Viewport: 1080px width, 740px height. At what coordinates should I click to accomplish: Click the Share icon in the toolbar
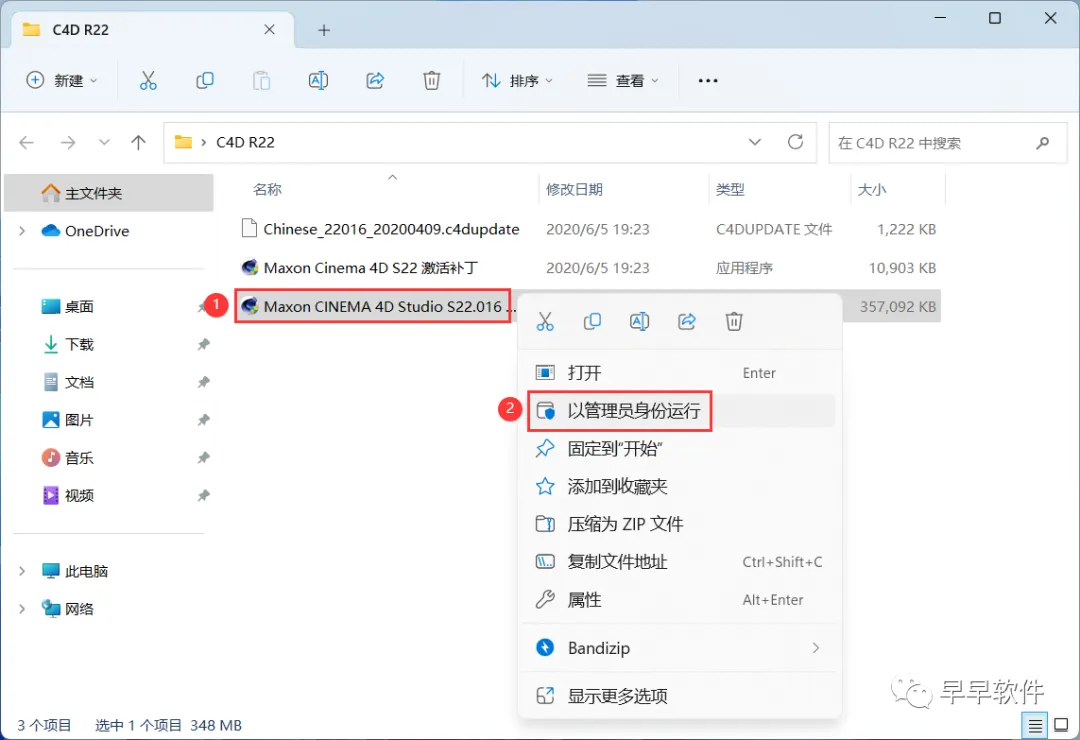pos(375,81)
